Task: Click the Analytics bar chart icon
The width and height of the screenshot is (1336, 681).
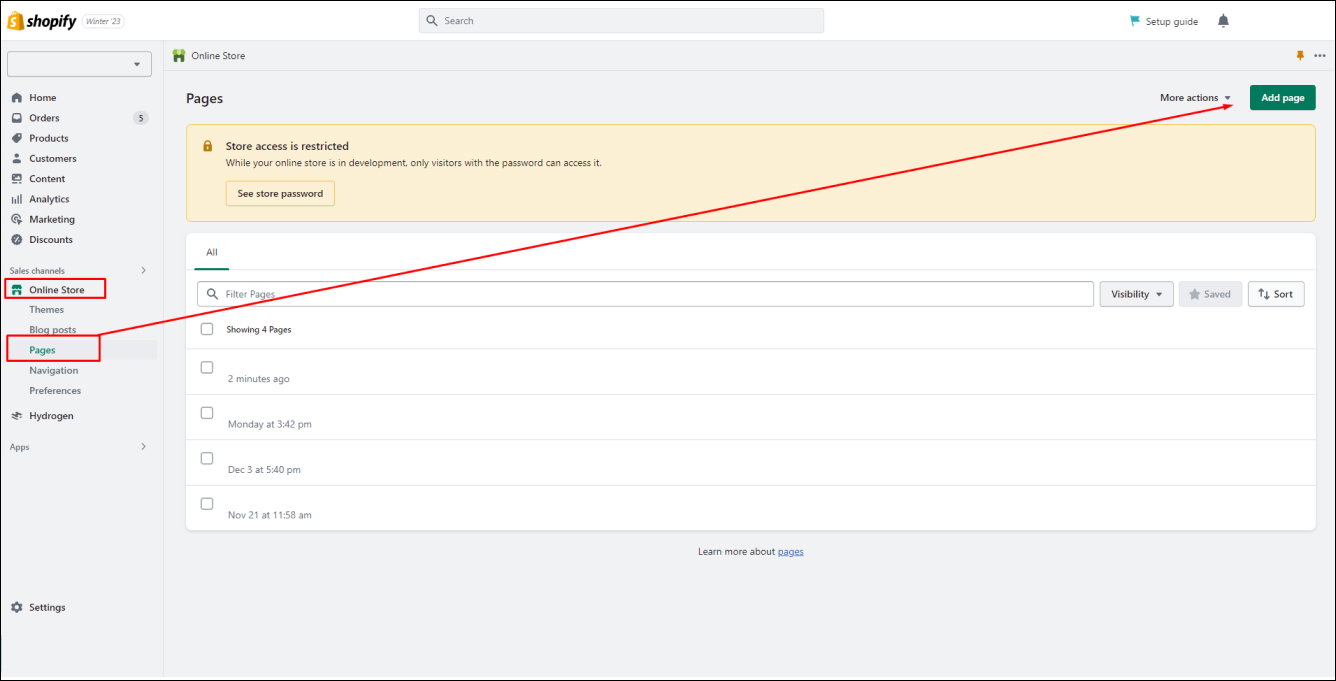Action: [x=17, y=199]
